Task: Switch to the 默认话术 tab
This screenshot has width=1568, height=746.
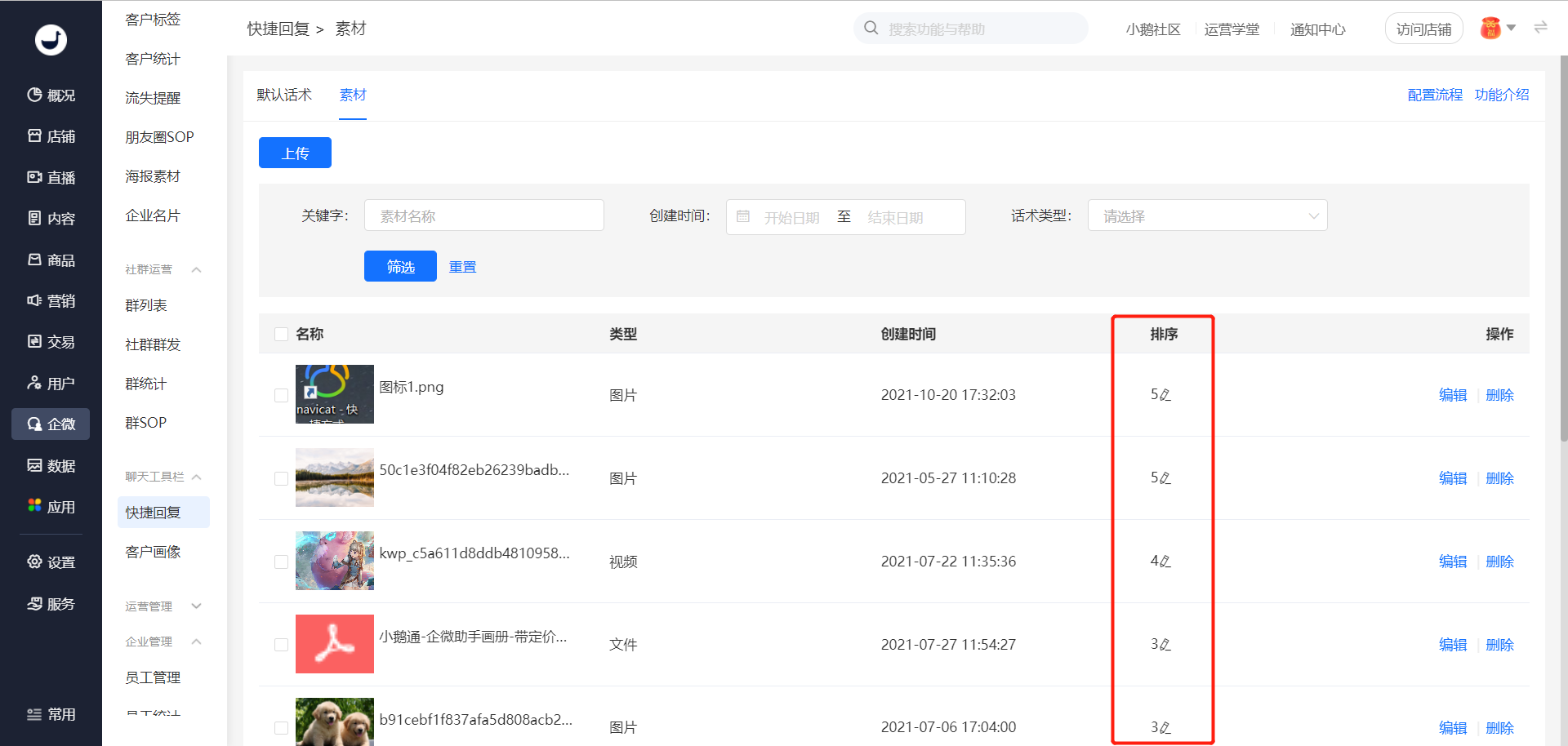Action: 284,95
